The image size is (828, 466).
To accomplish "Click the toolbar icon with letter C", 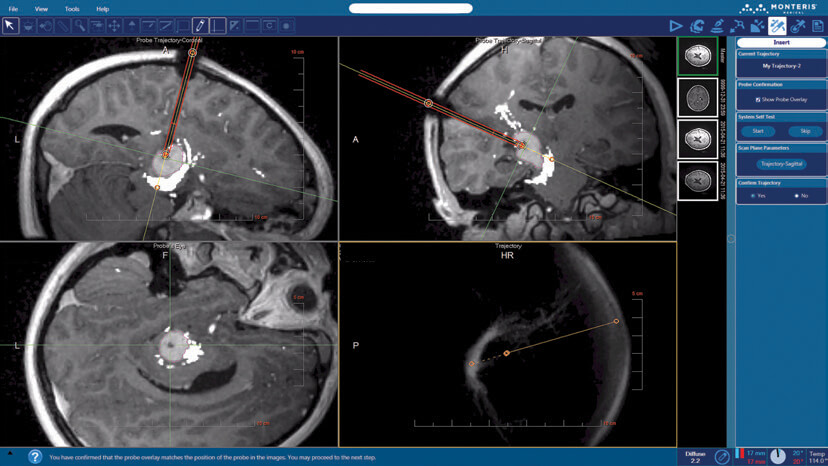I will point(269,25).
